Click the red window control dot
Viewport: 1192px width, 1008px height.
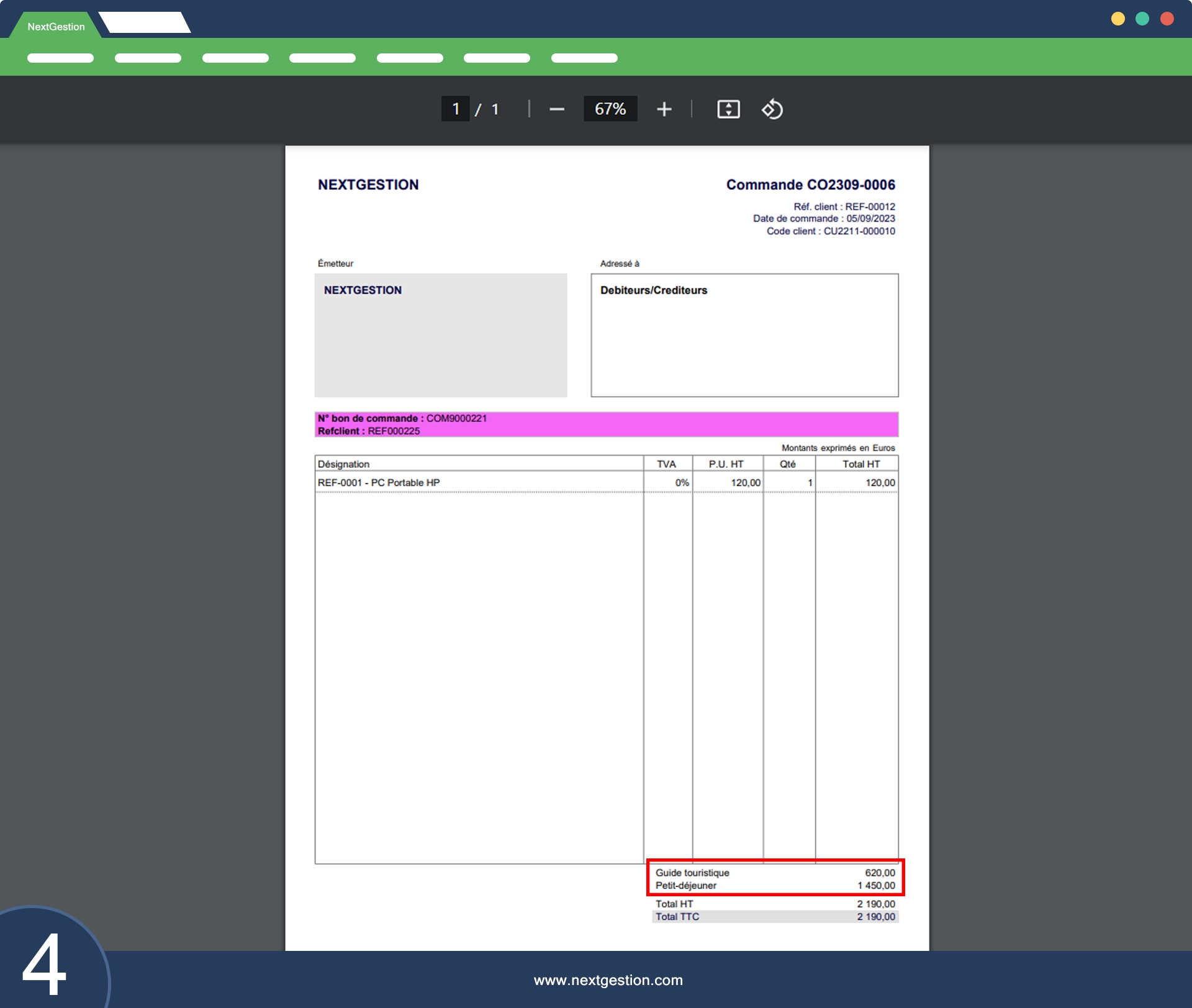[x=1167, y=19]
